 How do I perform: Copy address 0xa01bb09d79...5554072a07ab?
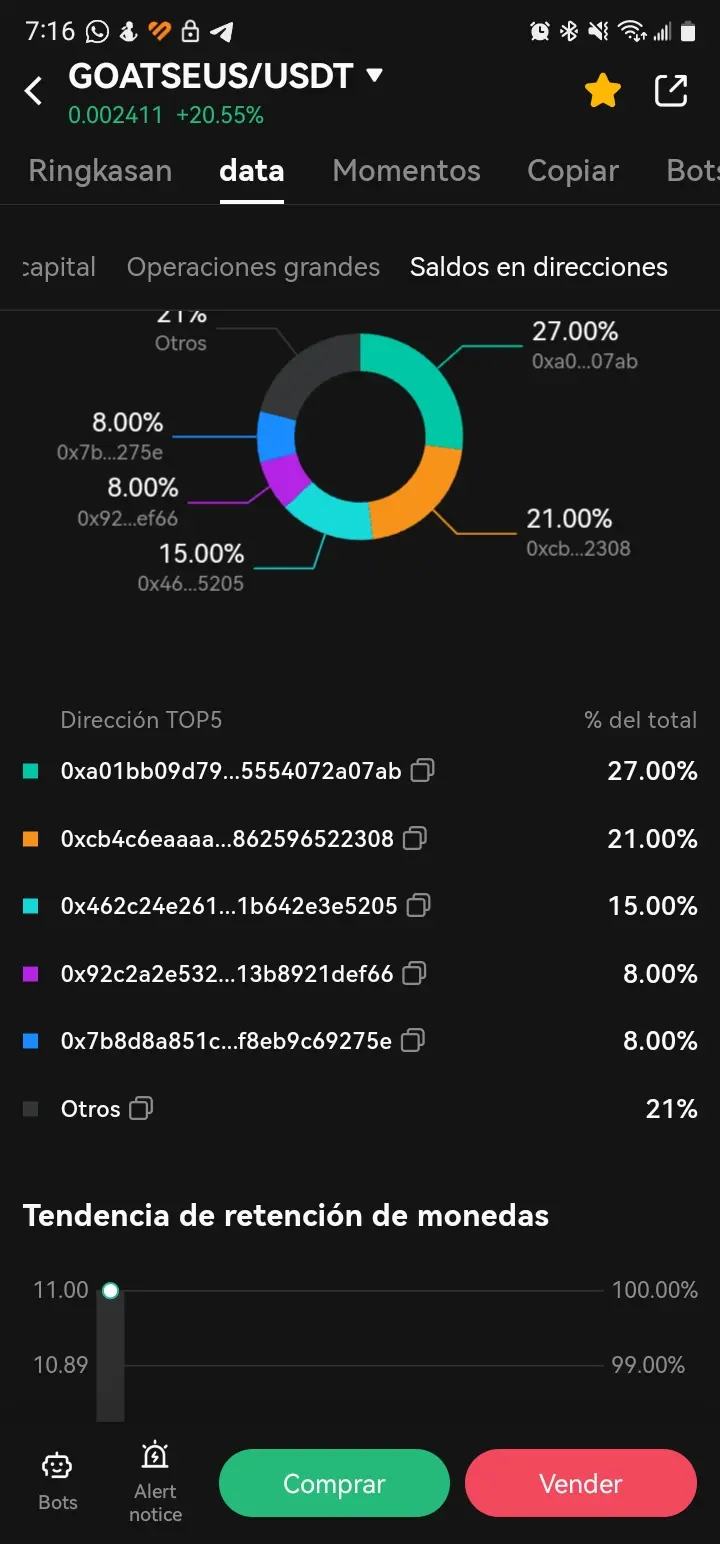pyautogui.click(x=423, y=770)
